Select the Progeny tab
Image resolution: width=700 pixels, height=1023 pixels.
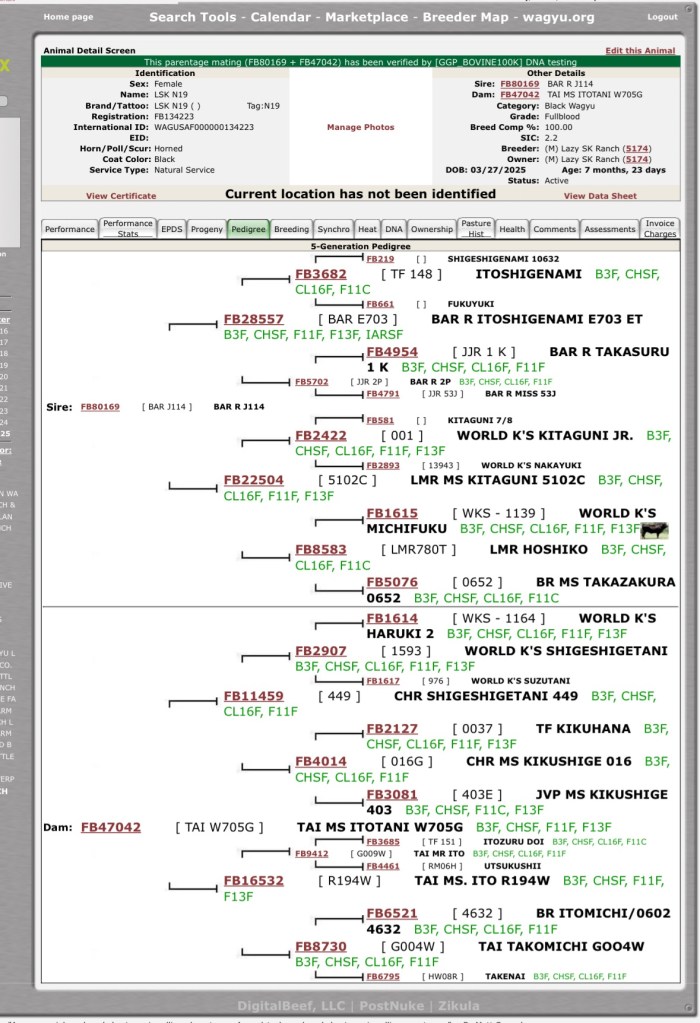click(206, 229)
